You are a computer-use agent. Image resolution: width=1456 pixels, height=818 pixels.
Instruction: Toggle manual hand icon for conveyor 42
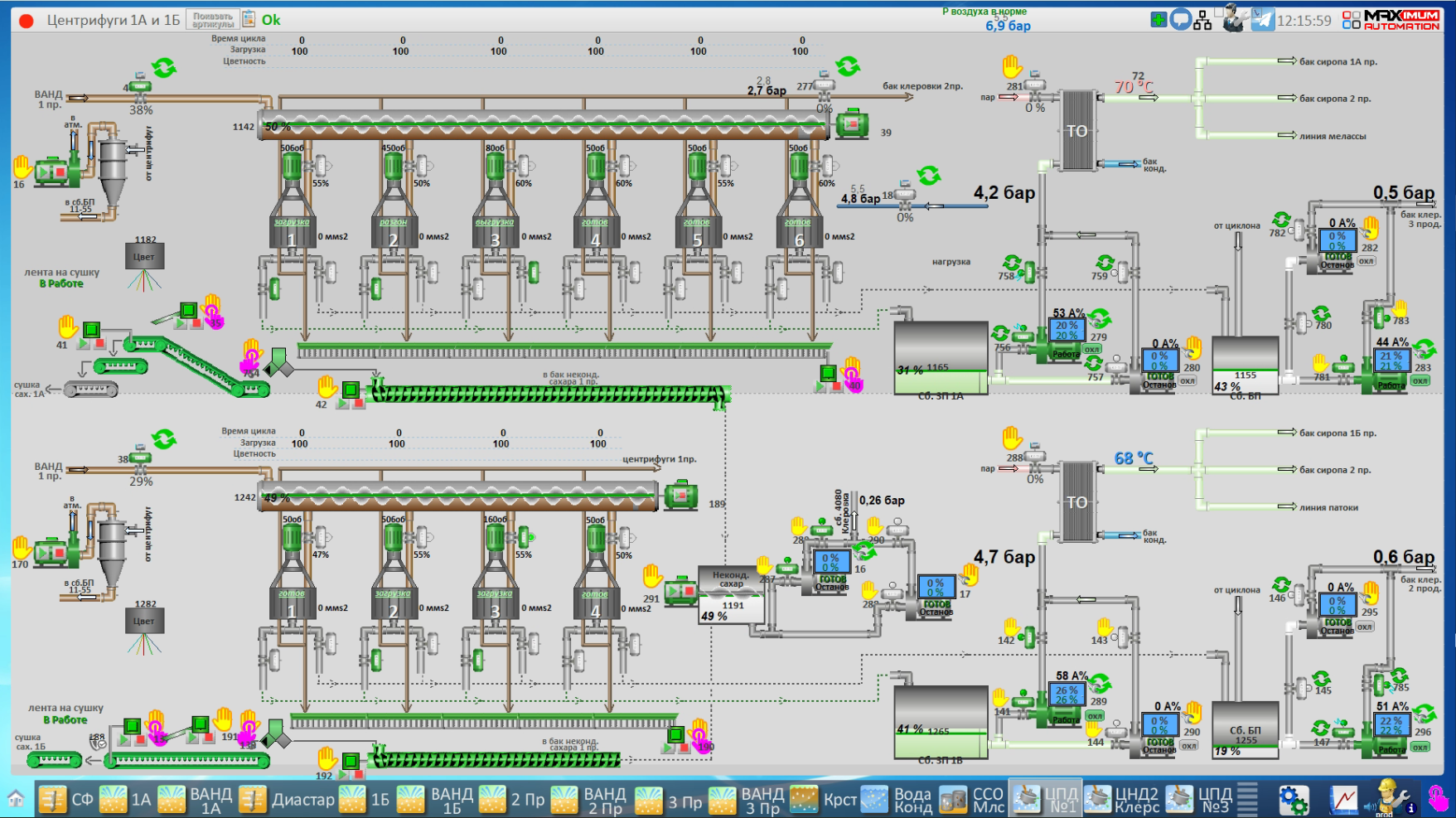(x=327, y=386)
